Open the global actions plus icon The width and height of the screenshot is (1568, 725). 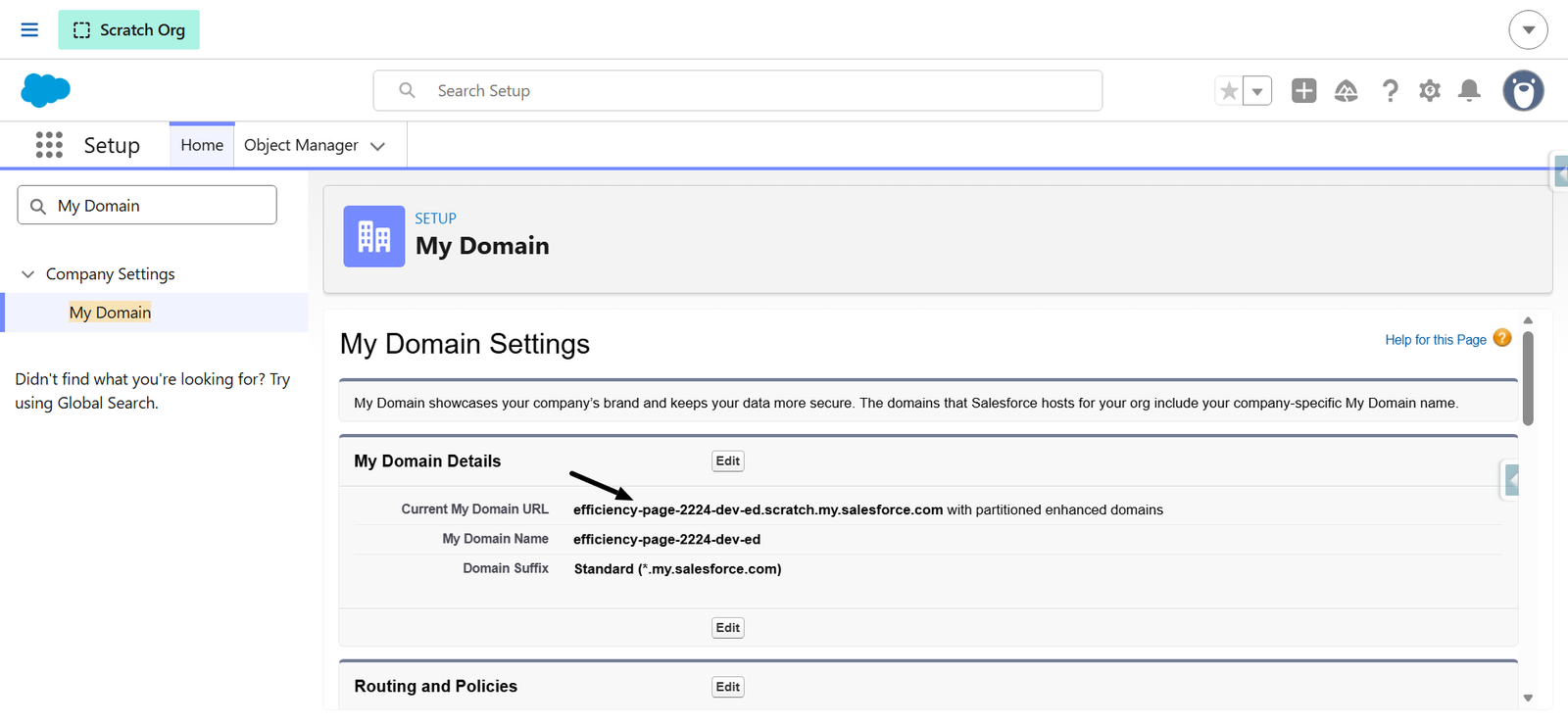click(1303, 91)
